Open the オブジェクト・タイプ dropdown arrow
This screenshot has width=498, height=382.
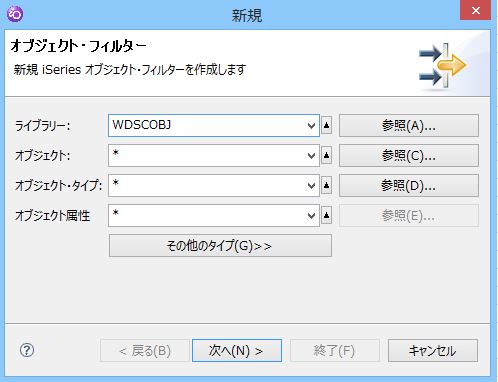point(311,186)
